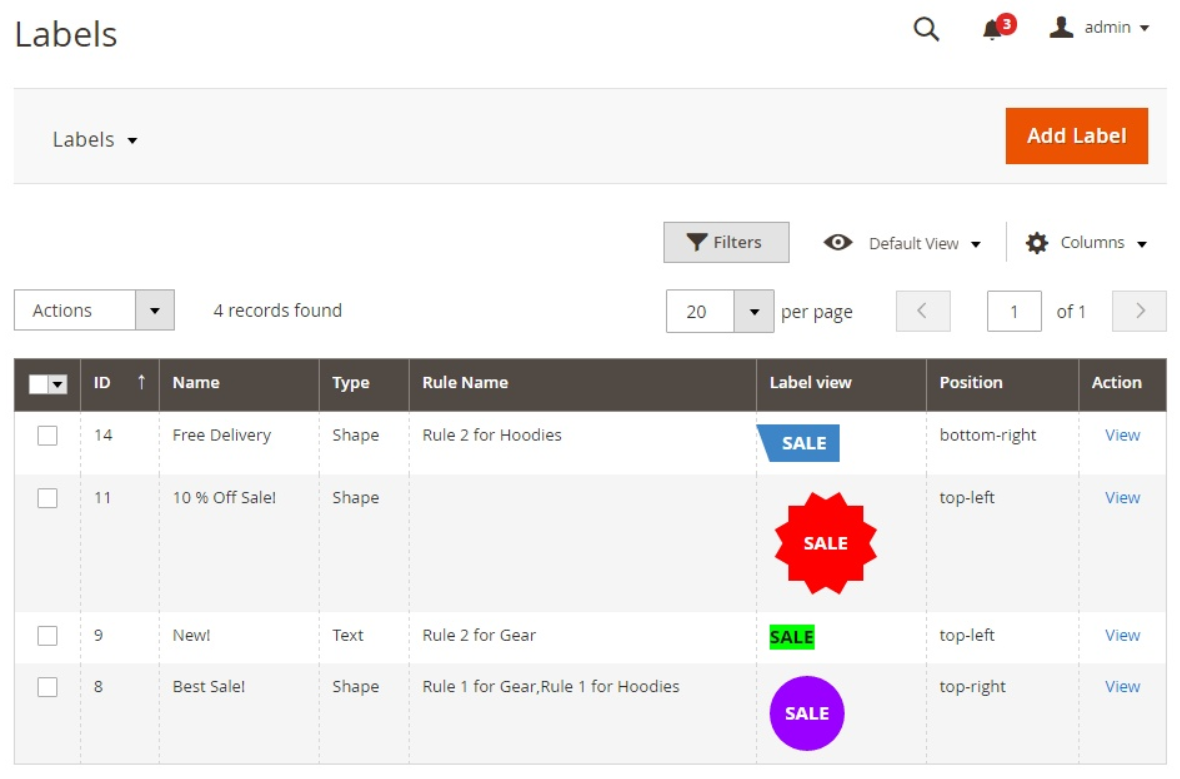Click the current page number field
This screenshot has height=779, width=1180.
(x=1013, y=312)
